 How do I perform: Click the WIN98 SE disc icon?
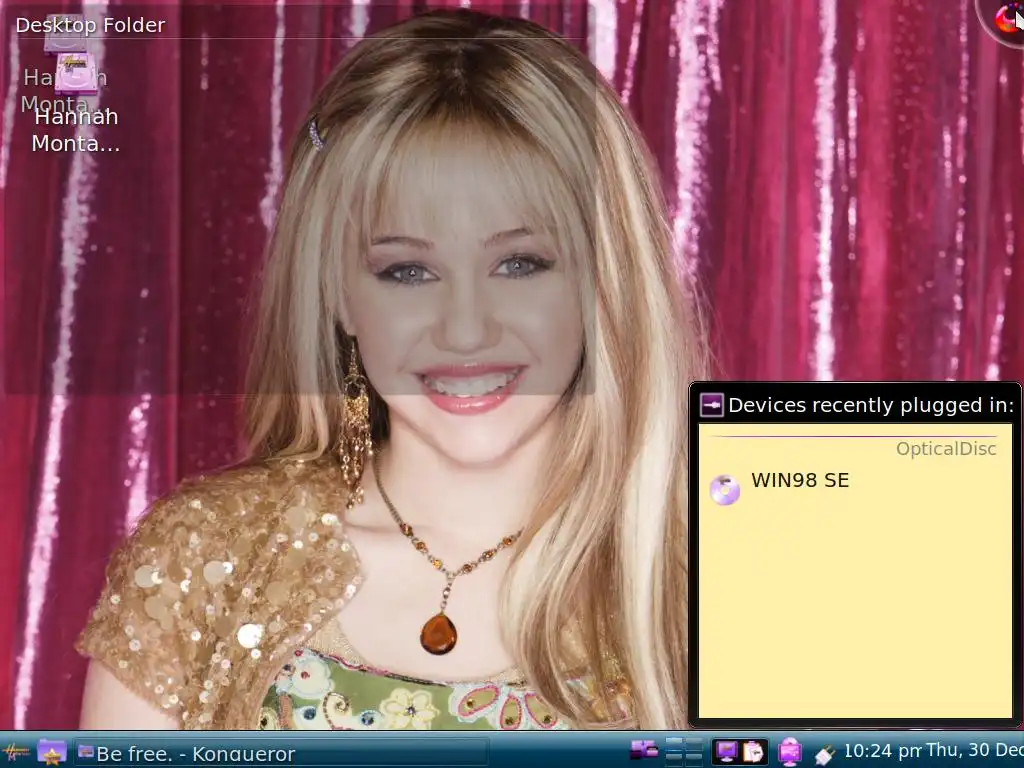click(x=724, y=490)
